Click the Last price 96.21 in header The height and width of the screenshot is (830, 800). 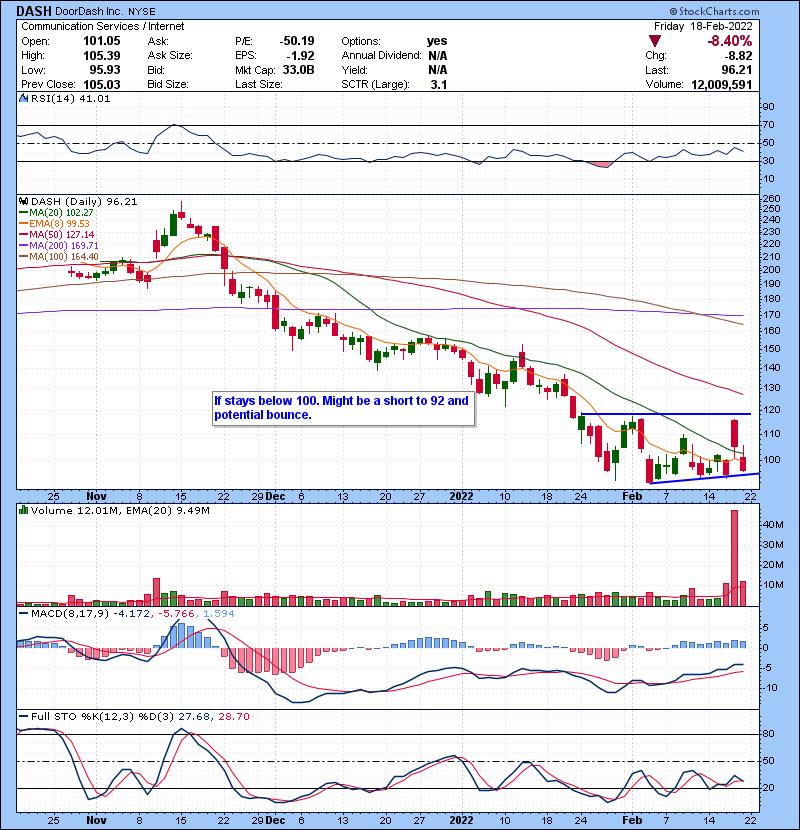click(x=736, y=70)
